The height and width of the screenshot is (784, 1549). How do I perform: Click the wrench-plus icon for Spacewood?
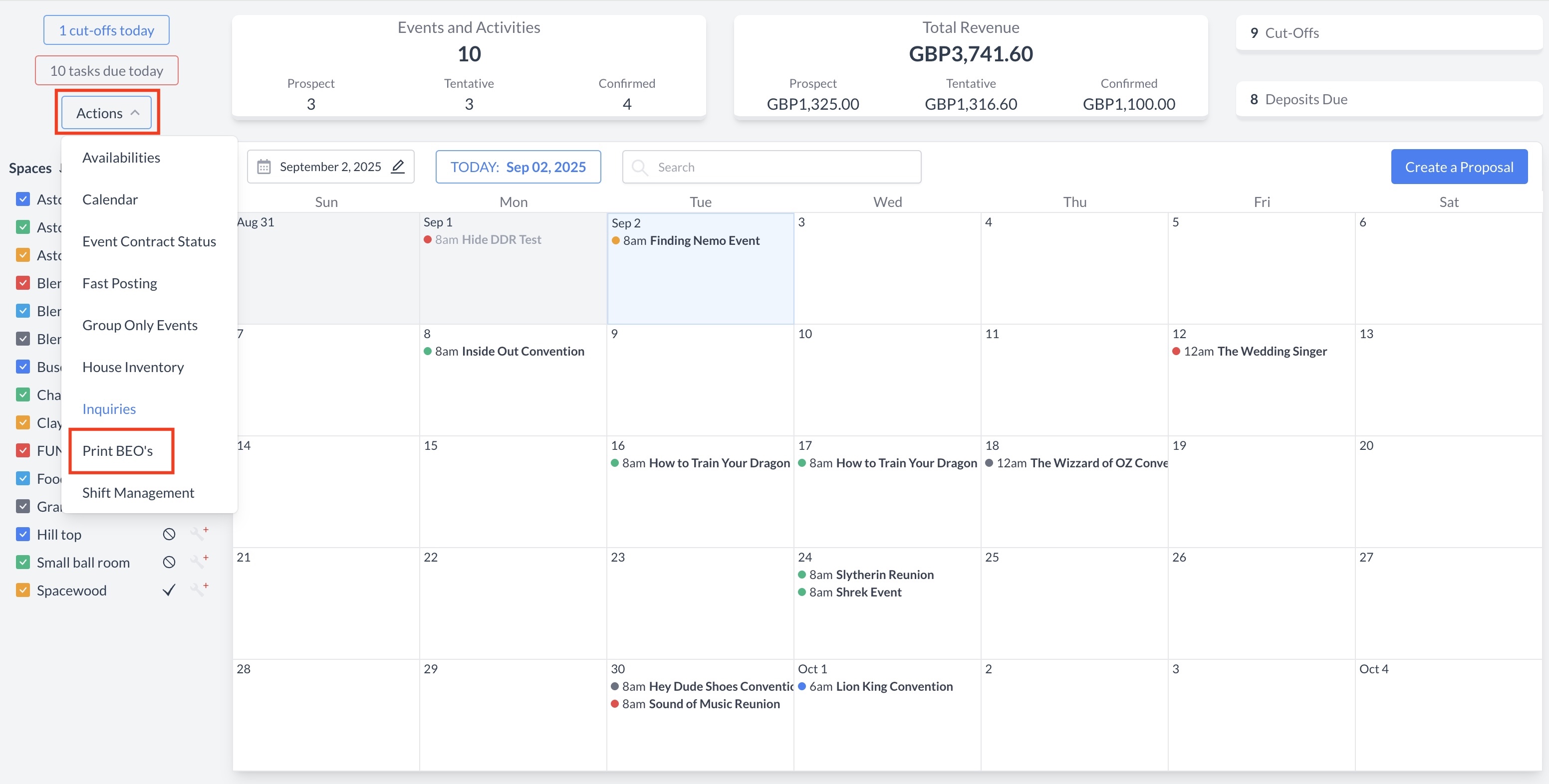(199, 589)
